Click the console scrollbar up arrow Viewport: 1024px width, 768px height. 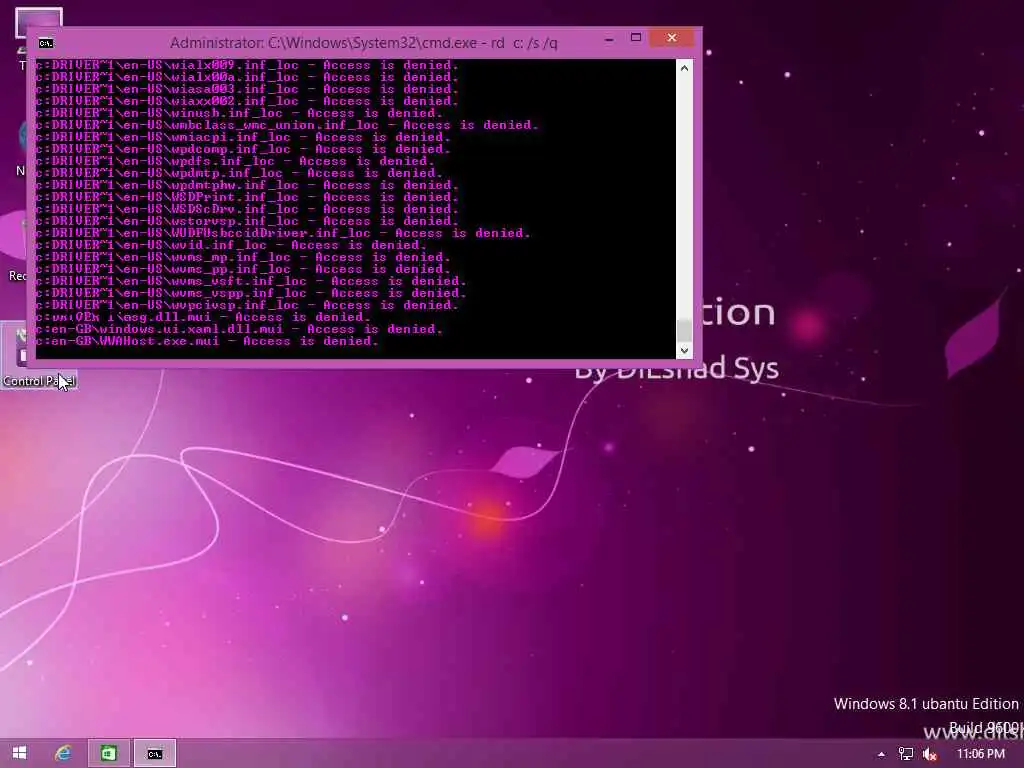pyautogui.click(x=684, y=68)
